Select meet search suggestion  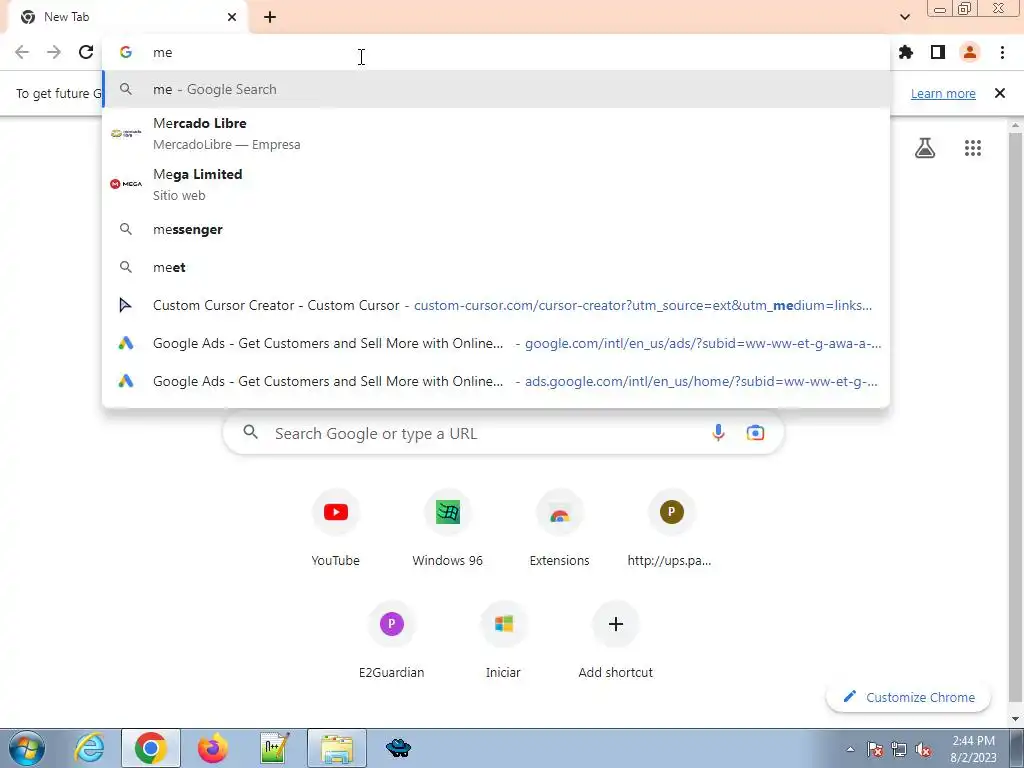(496, 267)
